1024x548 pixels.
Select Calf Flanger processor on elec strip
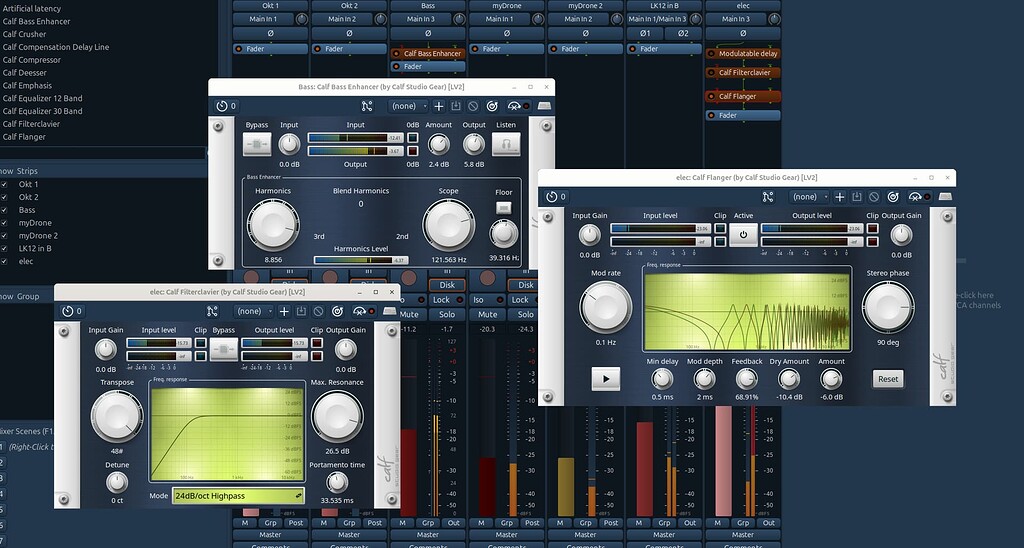pyautogui.click(x=743, y=96)
